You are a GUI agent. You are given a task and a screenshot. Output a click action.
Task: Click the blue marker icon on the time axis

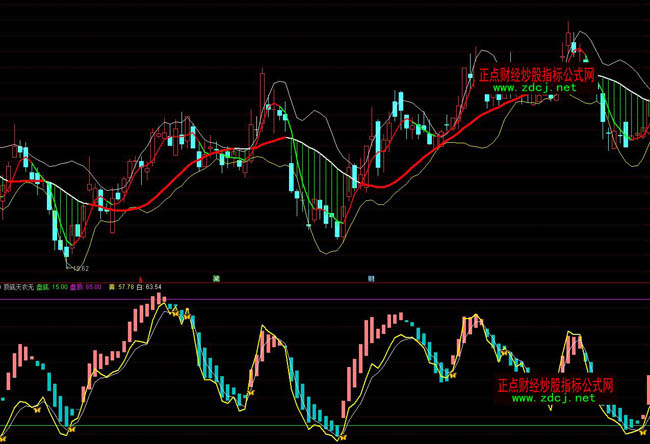point(371,278)
